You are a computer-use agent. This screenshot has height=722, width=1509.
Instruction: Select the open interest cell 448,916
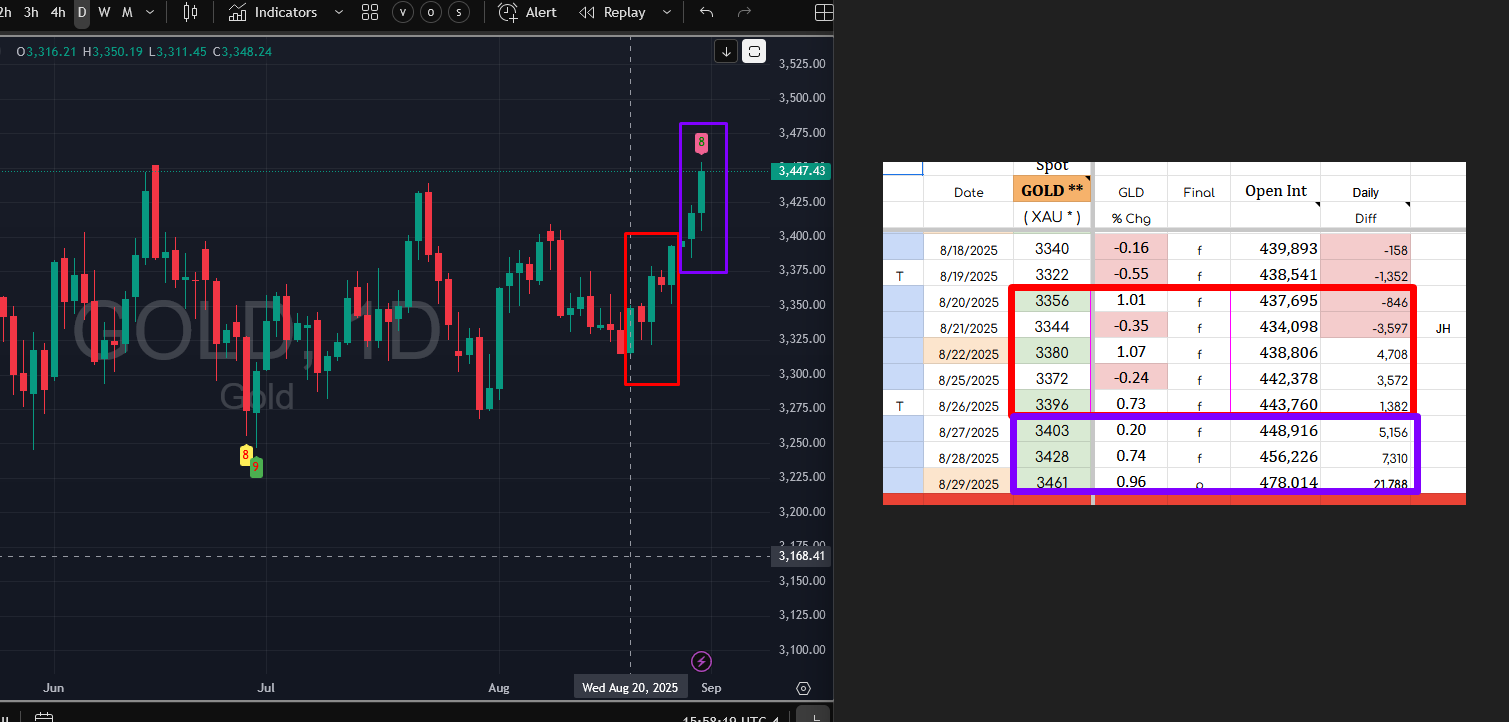tap(1275, 431)
